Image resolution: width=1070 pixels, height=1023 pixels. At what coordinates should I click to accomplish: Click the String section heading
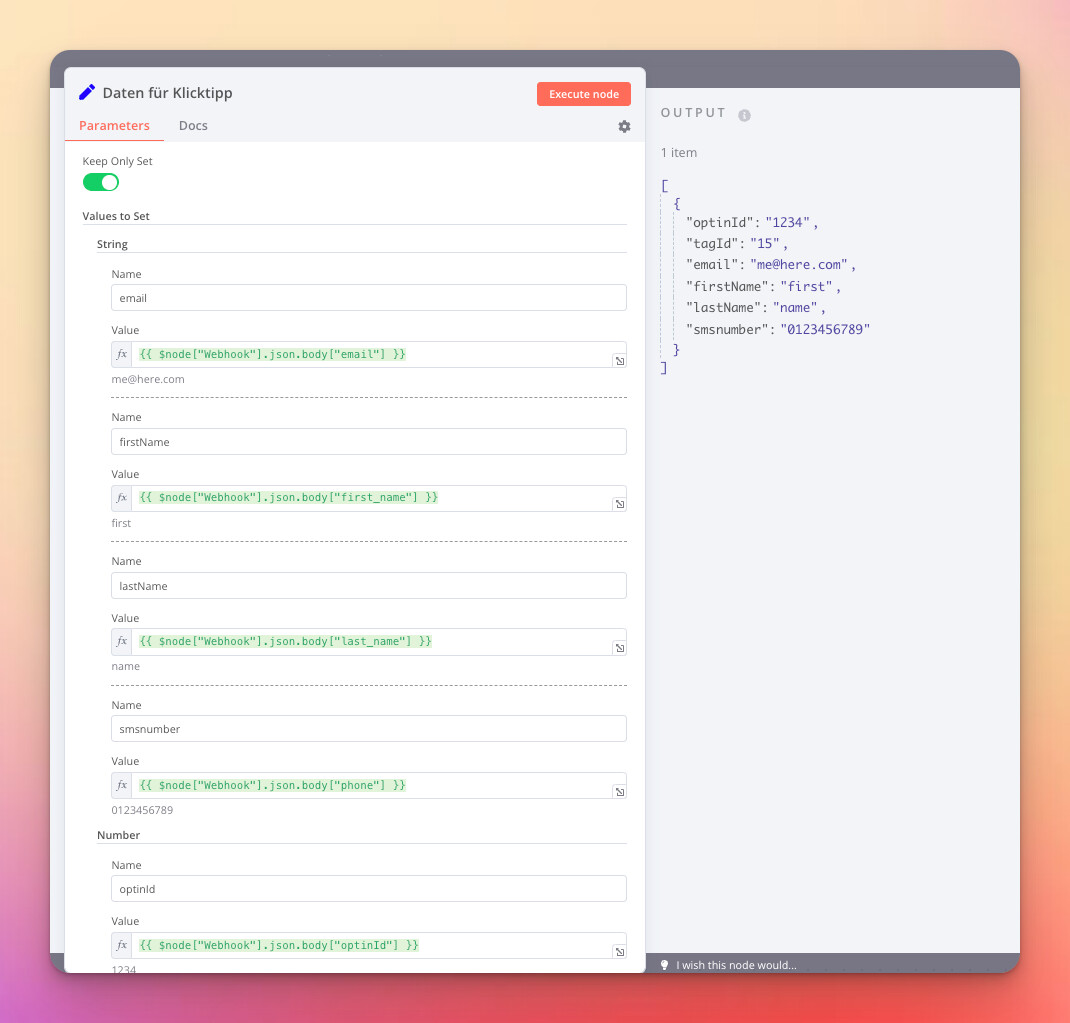(x=112, y=244)
